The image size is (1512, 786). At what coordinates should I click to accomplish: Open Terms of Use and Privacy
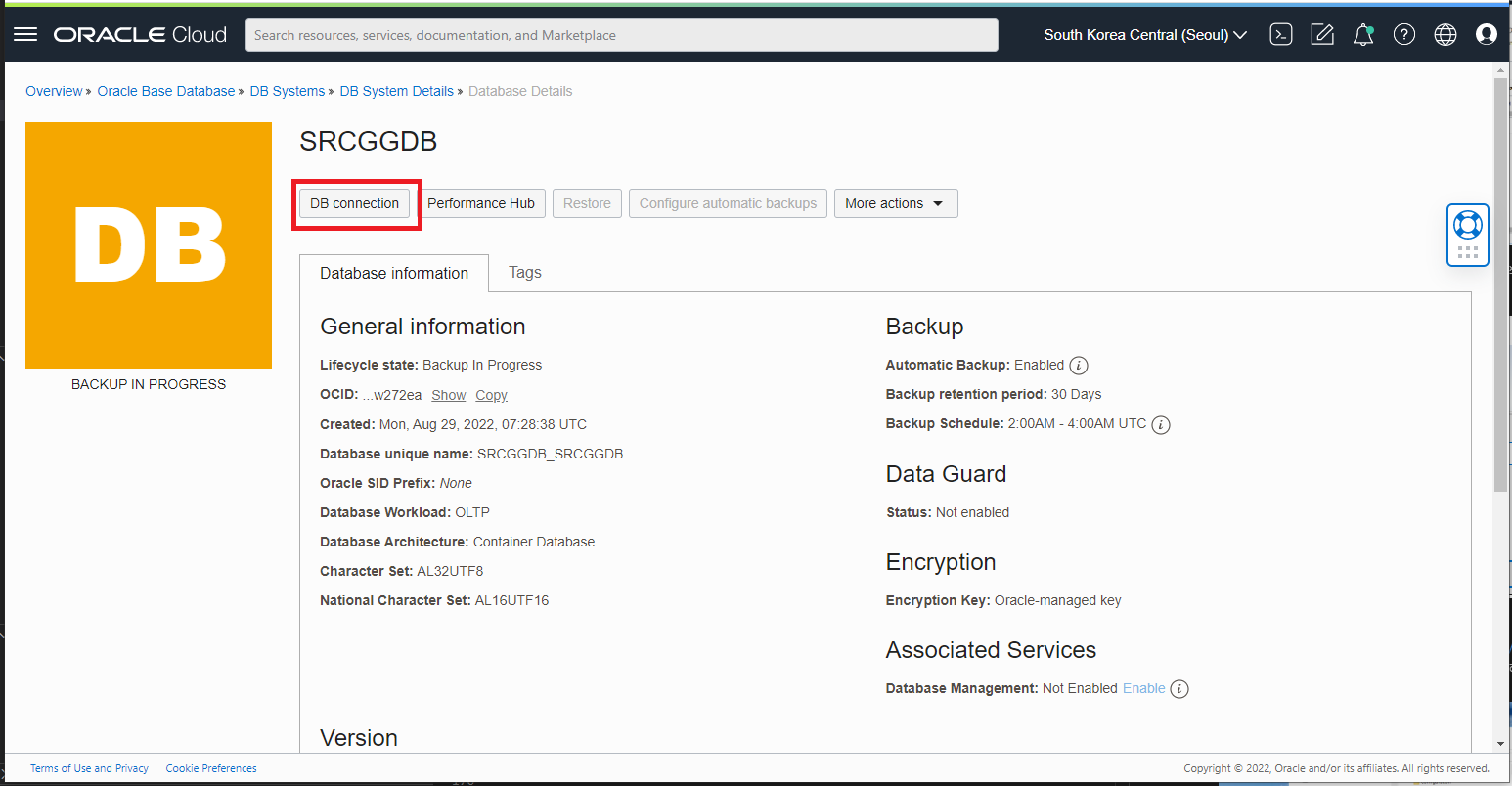[x=89, y=768]
